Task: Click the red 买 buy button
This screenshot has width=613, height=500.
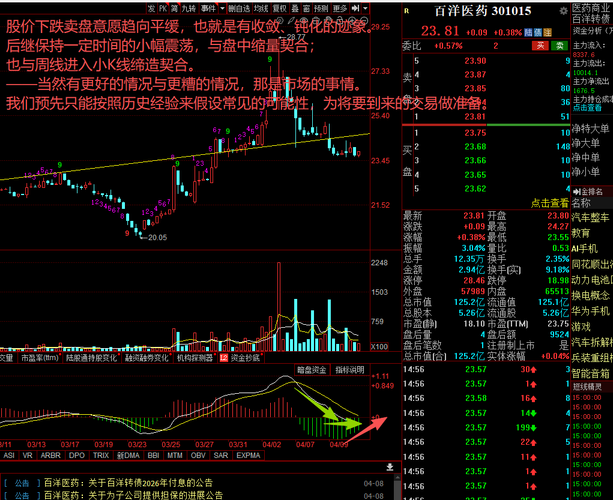Action: (540, 46)
